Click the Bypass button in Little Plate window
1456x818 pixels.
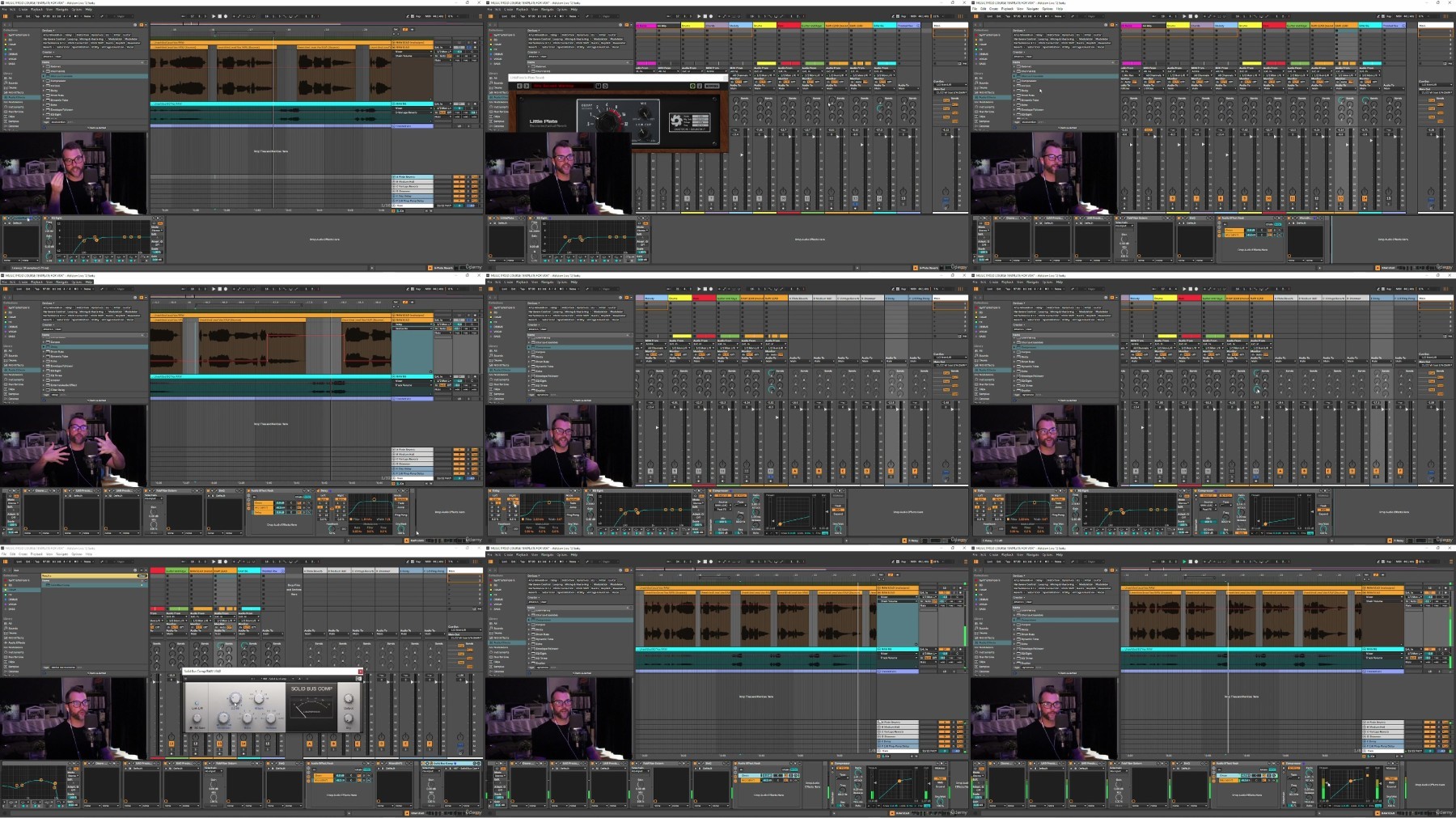pyautogui.click(x=712, y=86)
